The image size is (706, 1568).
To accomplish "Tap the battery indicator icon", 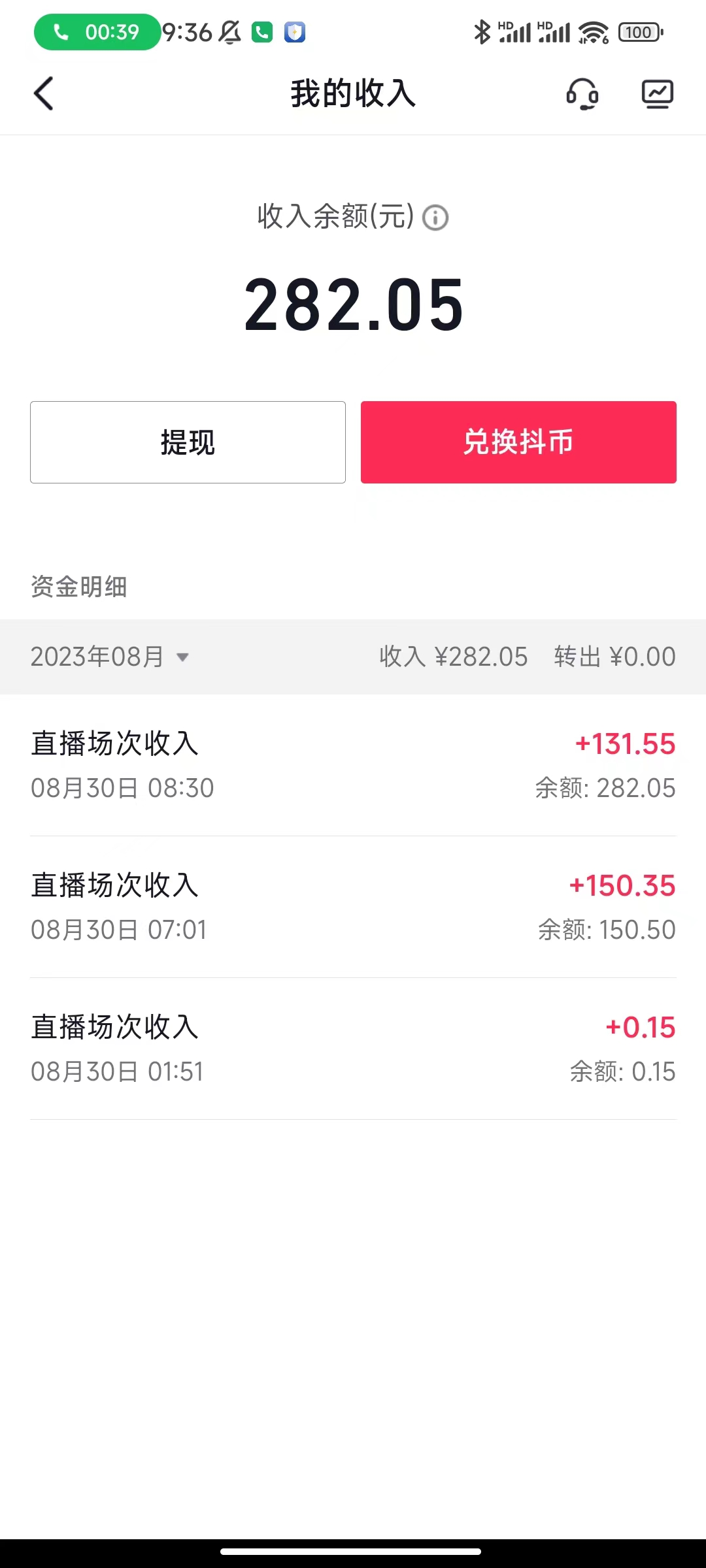I will 640,32.
